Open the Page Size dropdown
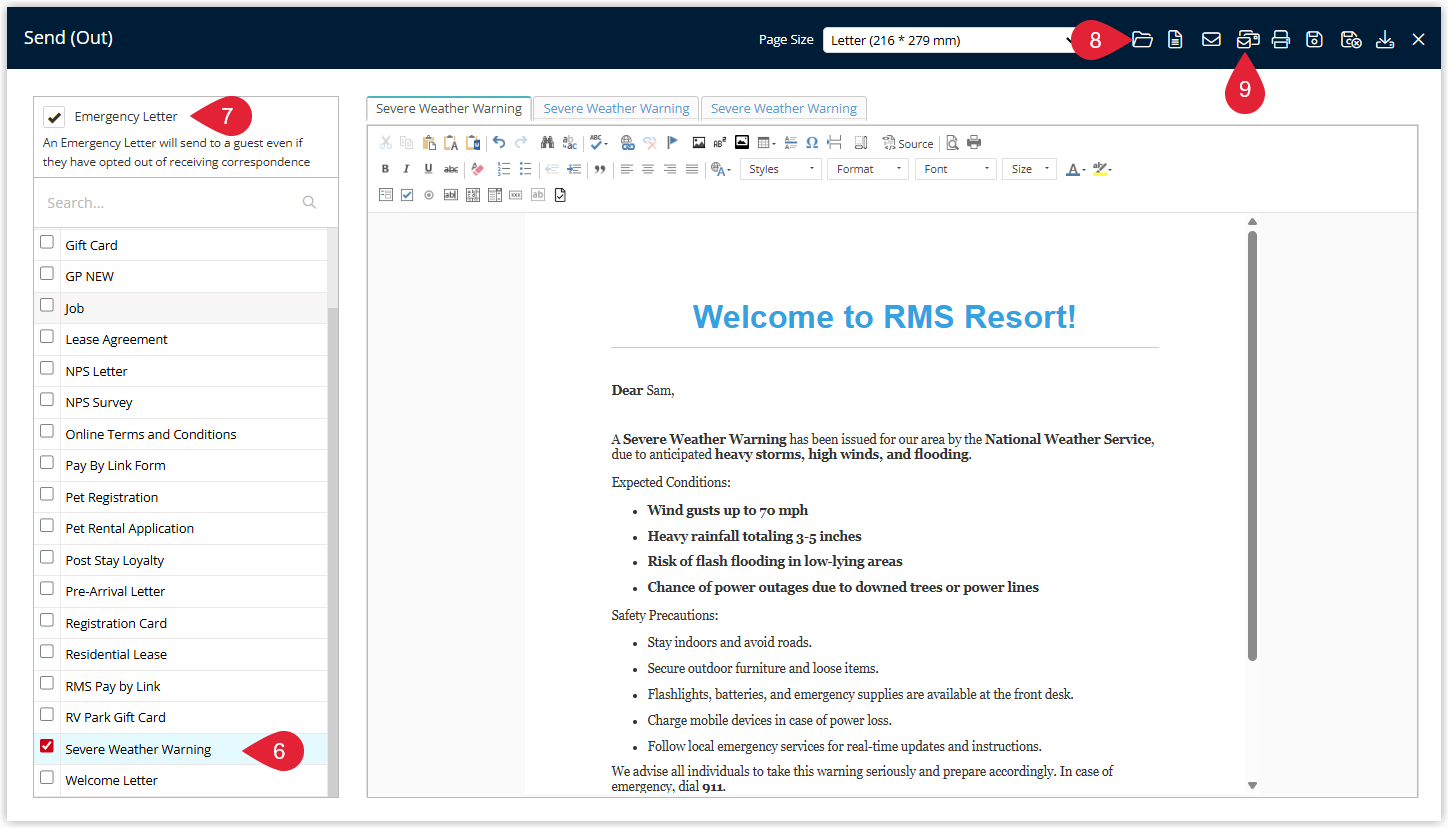 click(x=952, y=41)
